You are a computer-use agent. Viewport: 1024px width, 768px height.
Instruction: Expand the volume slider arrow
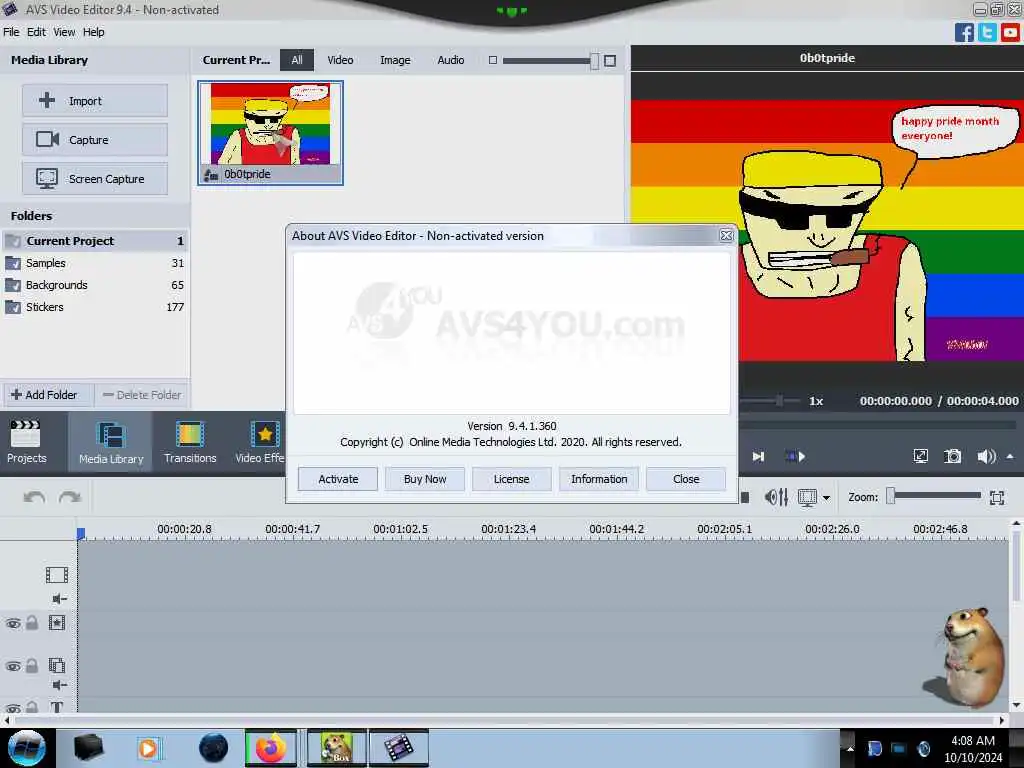(x=1010, y=456)
